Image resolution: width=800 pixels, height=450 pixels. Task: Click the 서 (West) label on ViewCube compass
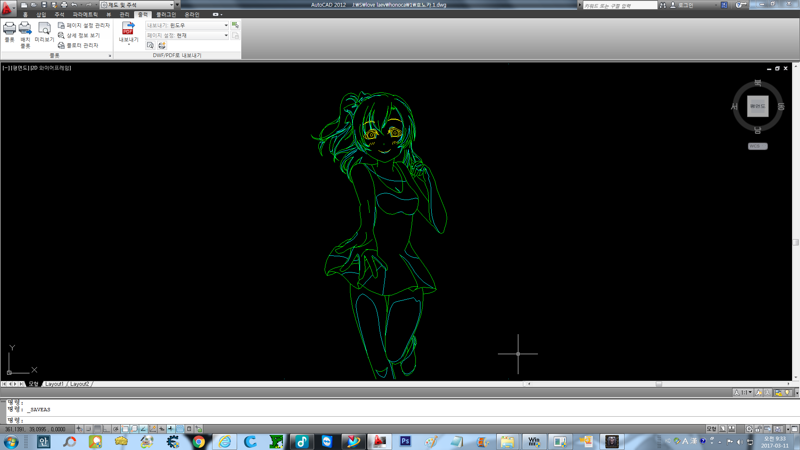click(x=734, y=107)
